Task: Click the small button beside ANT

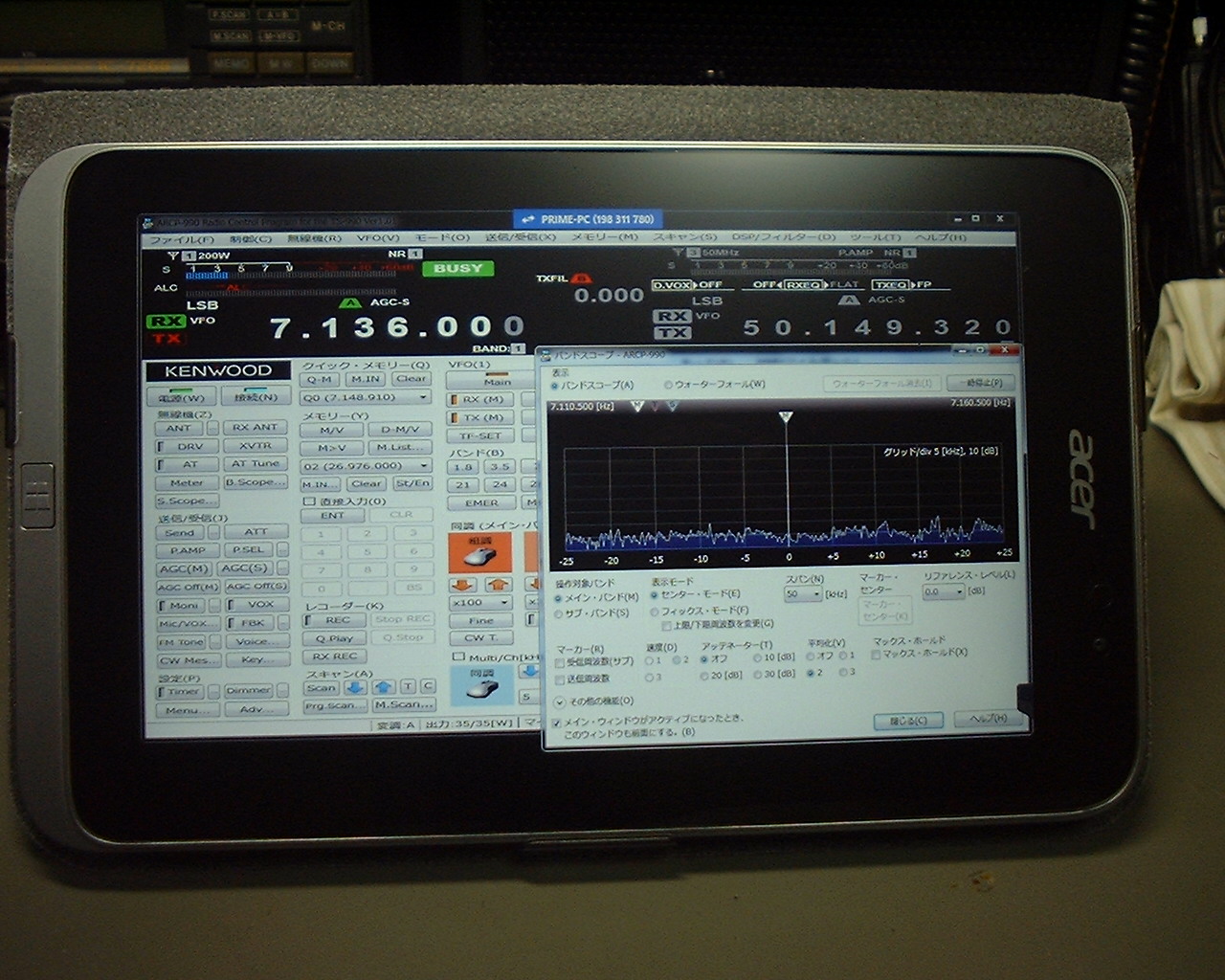Action: tap(213, 428)
